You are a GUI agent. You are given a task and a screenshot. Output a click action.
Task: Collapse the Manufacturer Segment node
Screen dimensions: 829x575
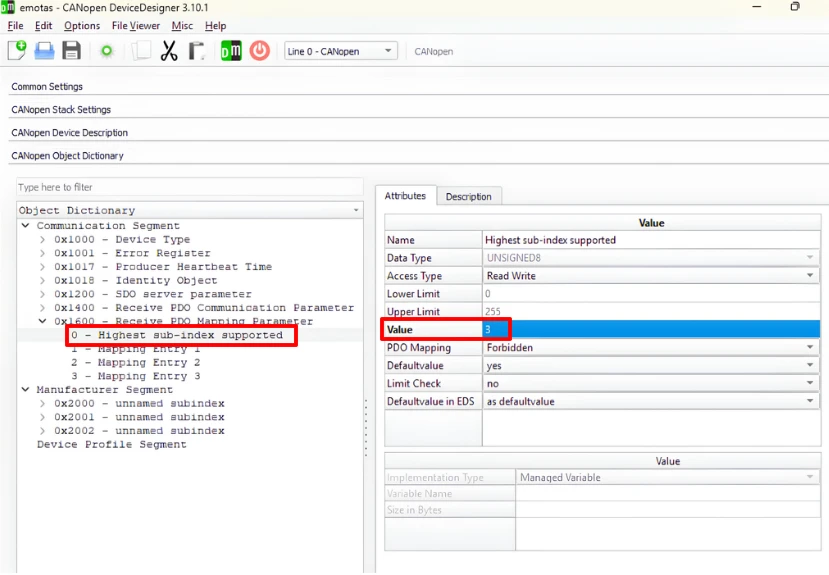point(25,389)
